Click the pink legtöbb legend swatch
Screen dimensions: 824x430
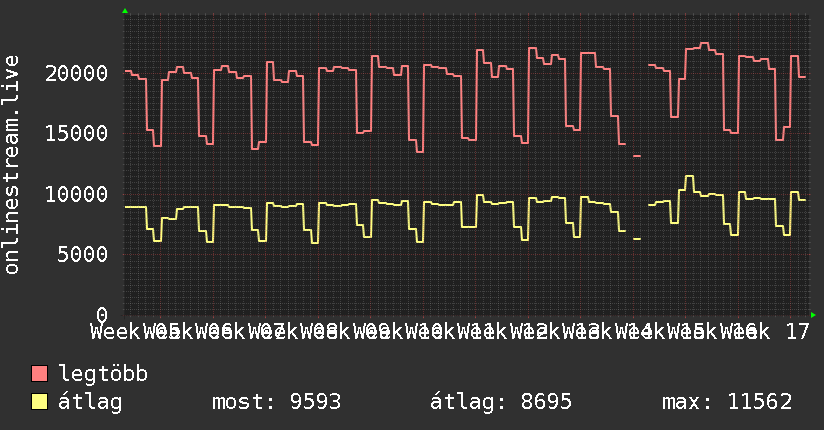coord(39,374)
